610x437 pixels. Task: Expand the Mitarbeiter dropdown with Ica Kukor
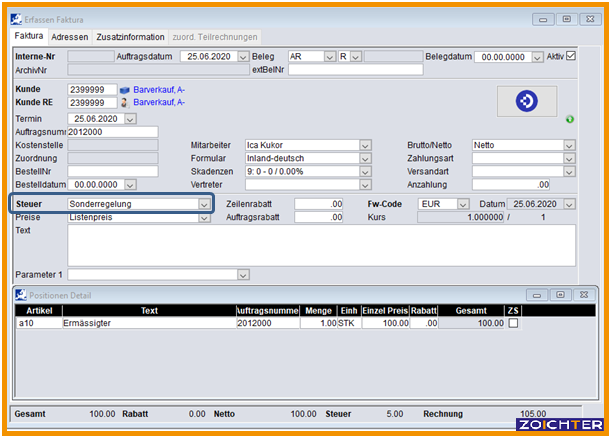point(365,145)
